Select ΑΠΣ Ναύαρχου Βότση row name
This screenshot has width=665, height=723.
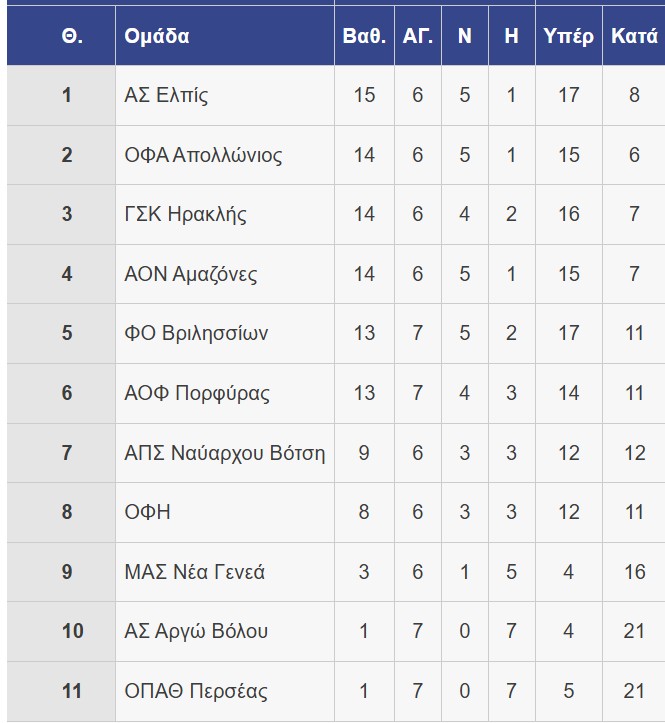[225, 453]
